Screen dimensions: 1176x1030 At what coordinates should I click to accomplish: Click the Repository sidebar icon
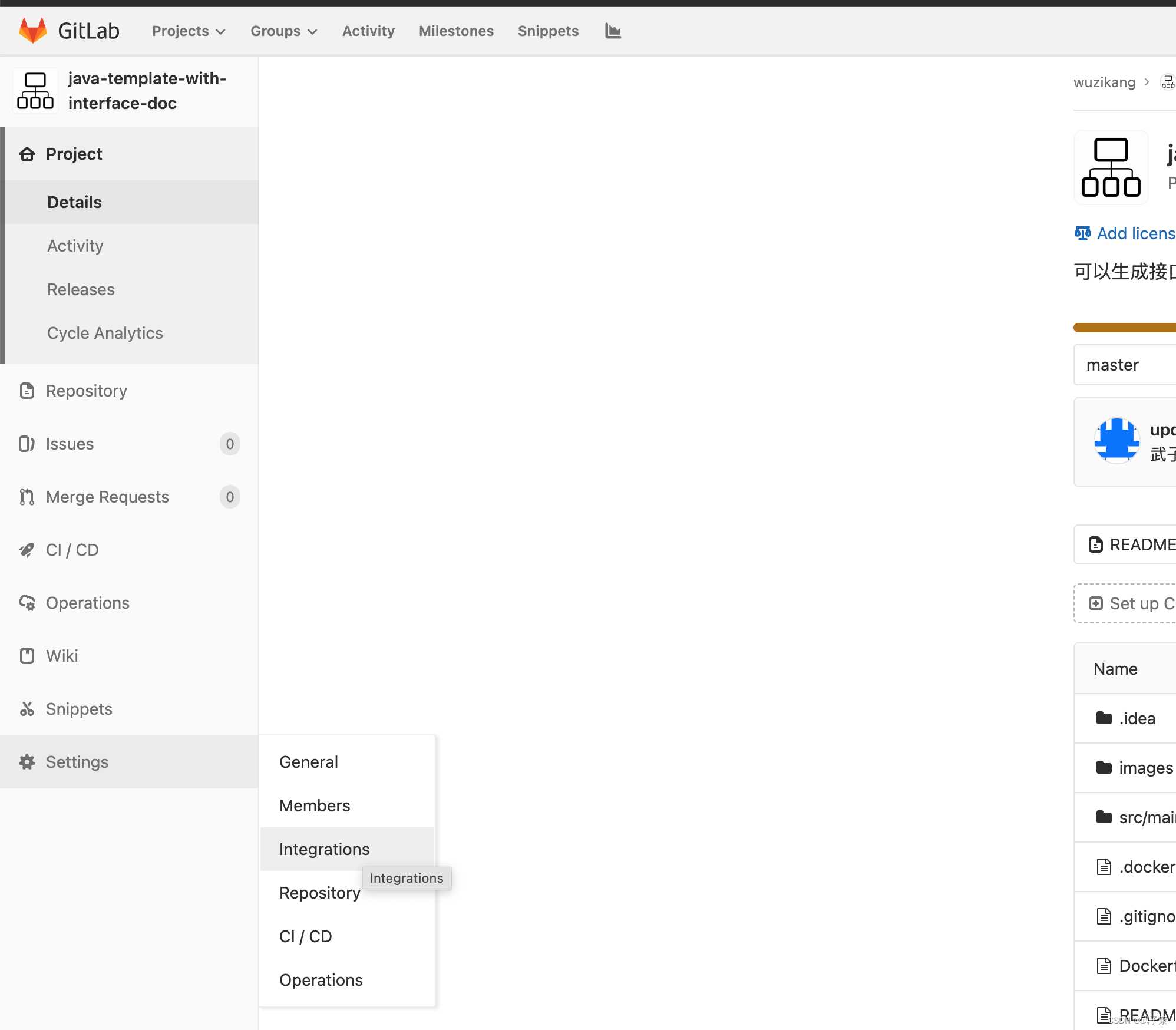pos(27,390)
